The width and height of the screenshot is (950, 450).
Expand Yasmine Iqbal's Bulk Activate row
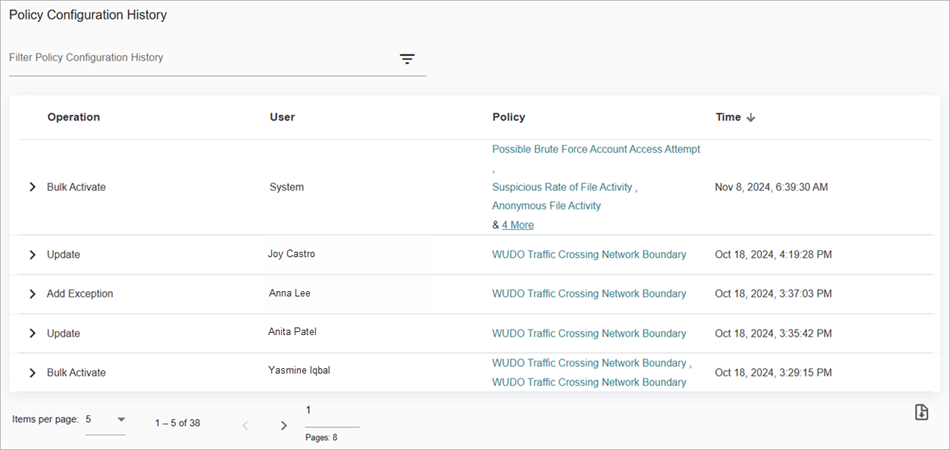coord(32,372)
